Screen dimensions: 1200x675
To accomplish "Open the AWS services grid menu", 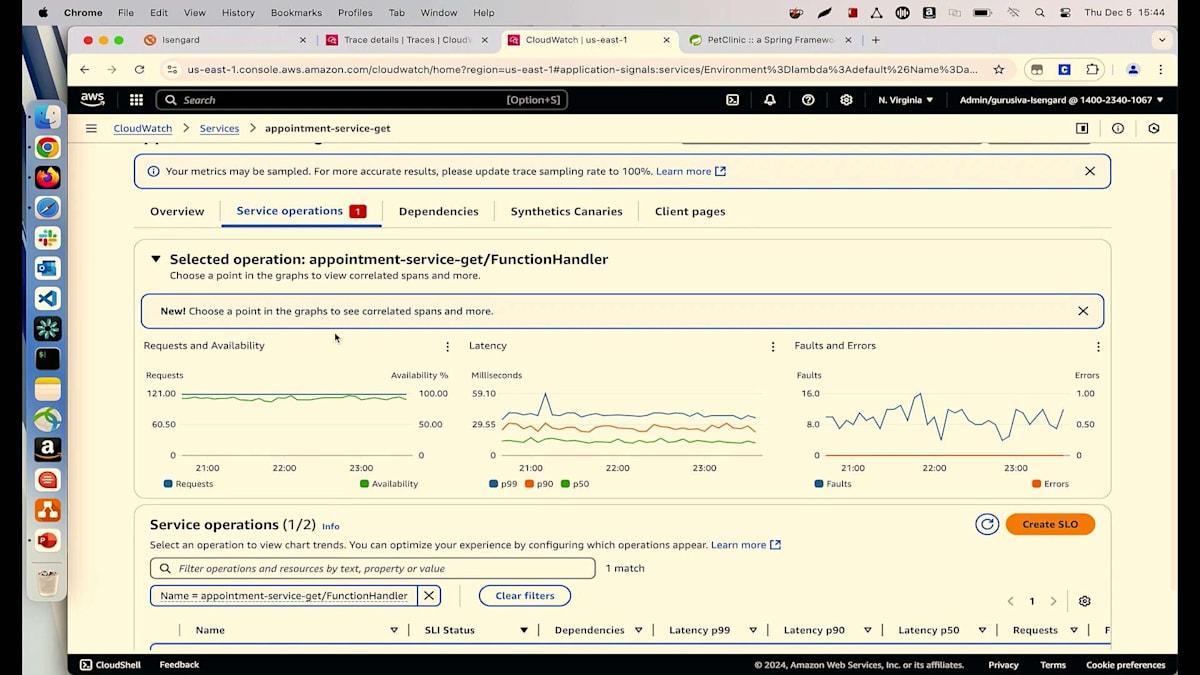I will 136,100.
